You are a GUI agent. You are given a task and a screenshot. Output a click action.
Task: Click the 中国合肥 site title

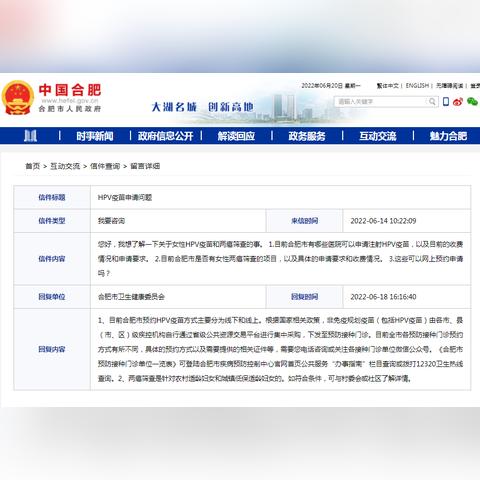tap(70, 90)
